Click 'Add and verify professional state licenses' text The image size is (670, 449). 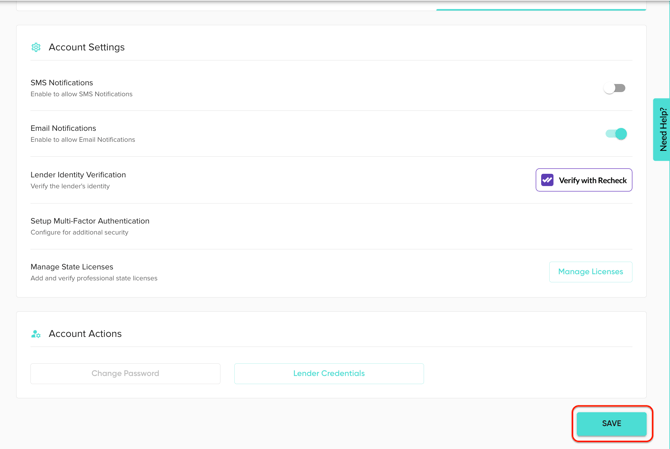(94, 278)
